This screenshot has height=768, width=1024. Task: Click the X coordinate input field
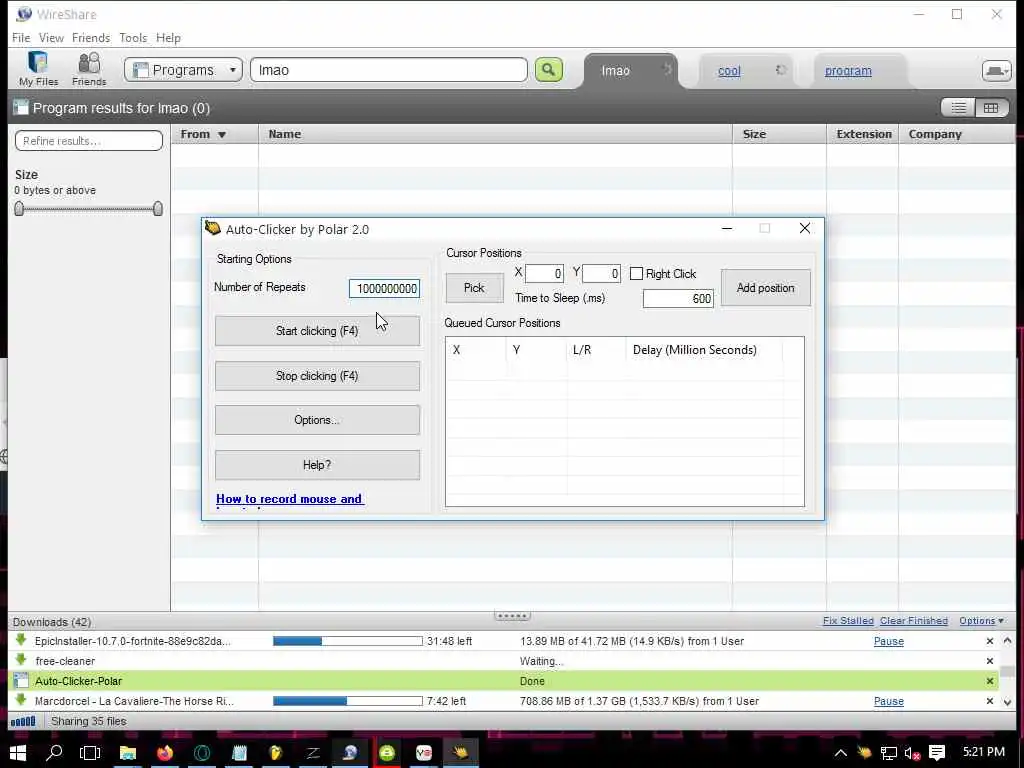544,274
